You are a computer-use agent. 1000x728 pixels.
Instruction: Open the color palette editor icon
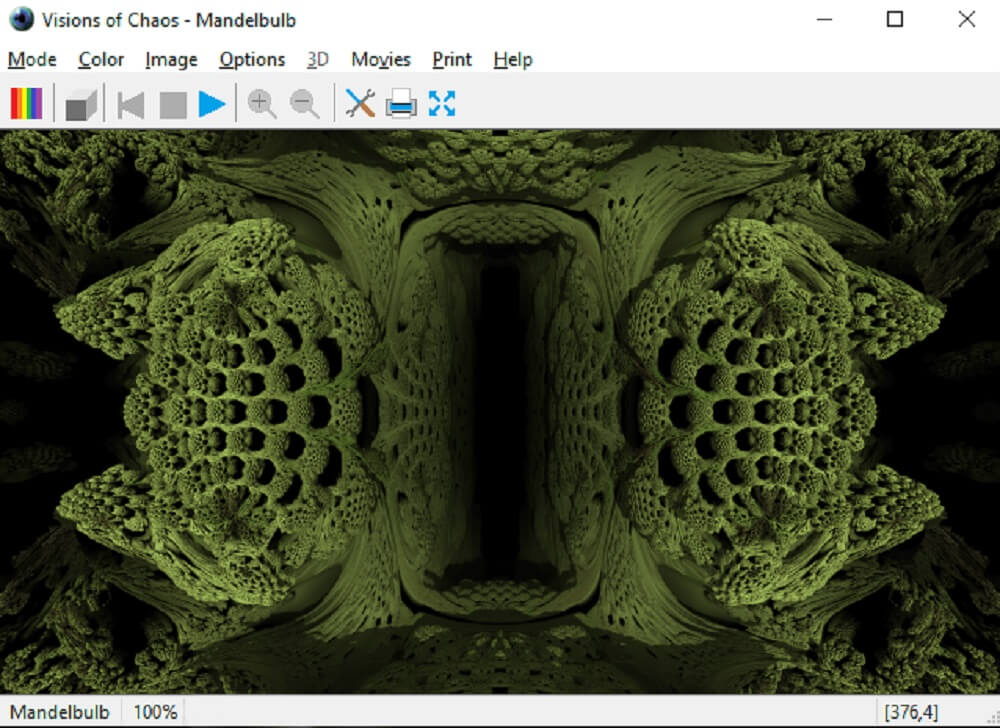[26, 103]
